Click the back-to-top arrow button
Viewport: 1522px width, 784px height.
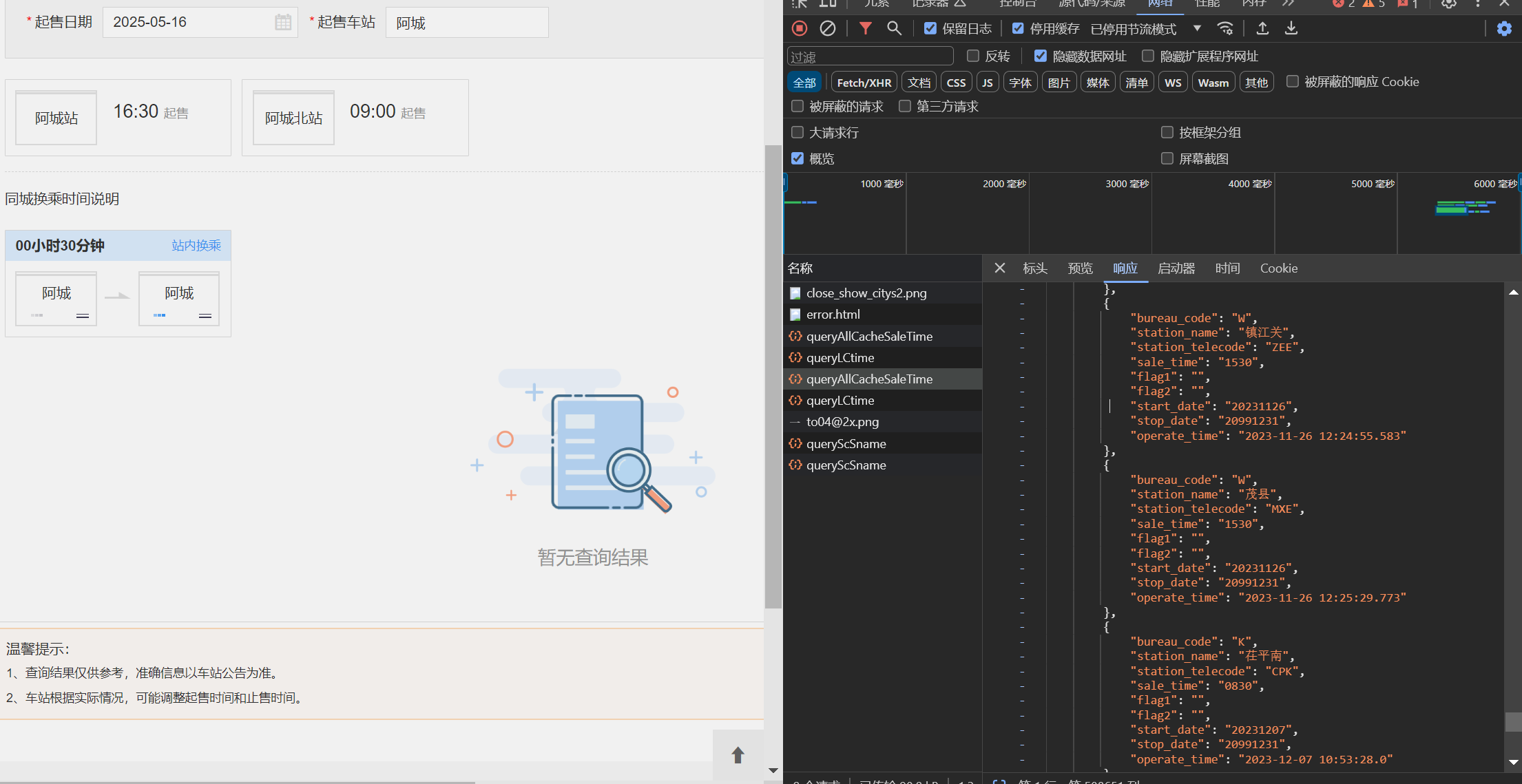point(738,755)
